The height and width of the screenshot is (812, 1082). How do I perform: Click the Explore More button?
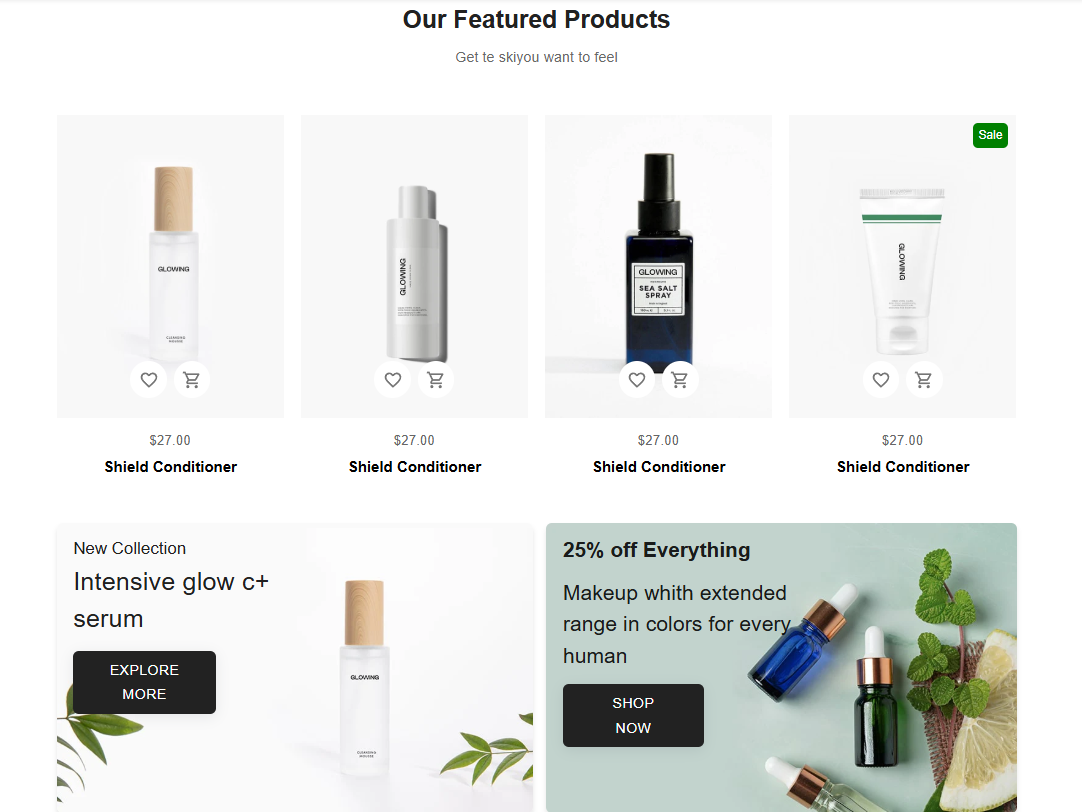pyautogui.click(x=144, y=682)
